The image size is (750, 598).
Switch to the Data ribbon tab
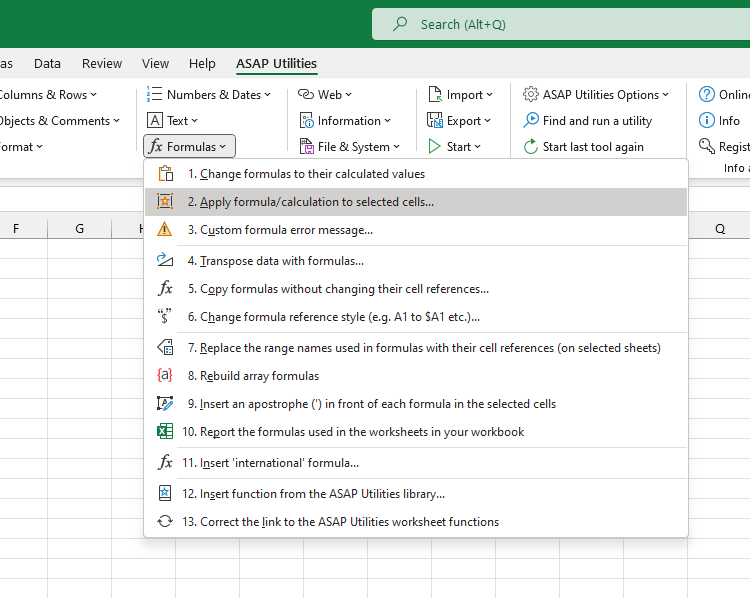pos(47,64)
